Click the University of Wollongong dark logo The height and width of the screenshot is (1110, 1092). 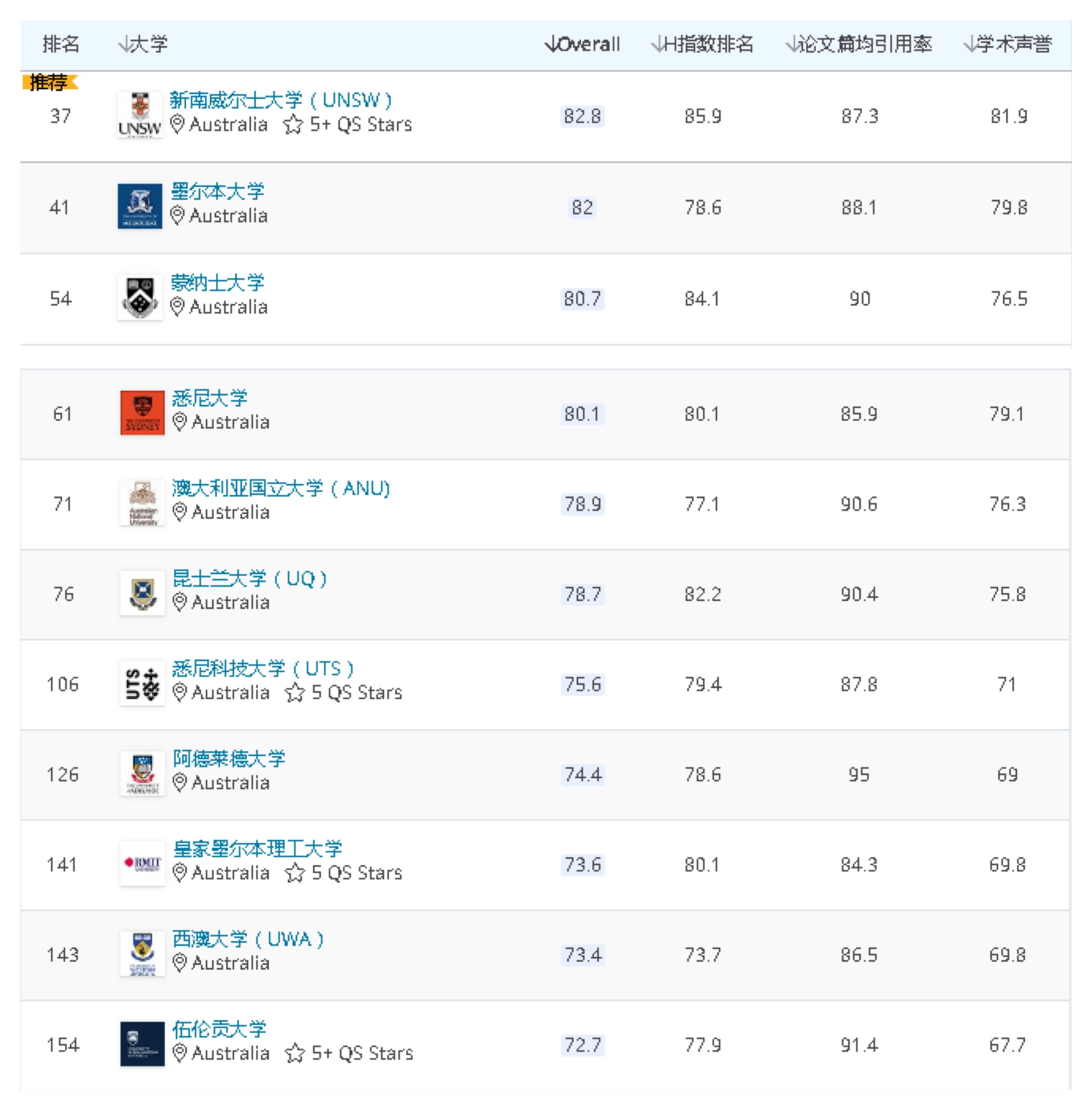[142, 1044]
